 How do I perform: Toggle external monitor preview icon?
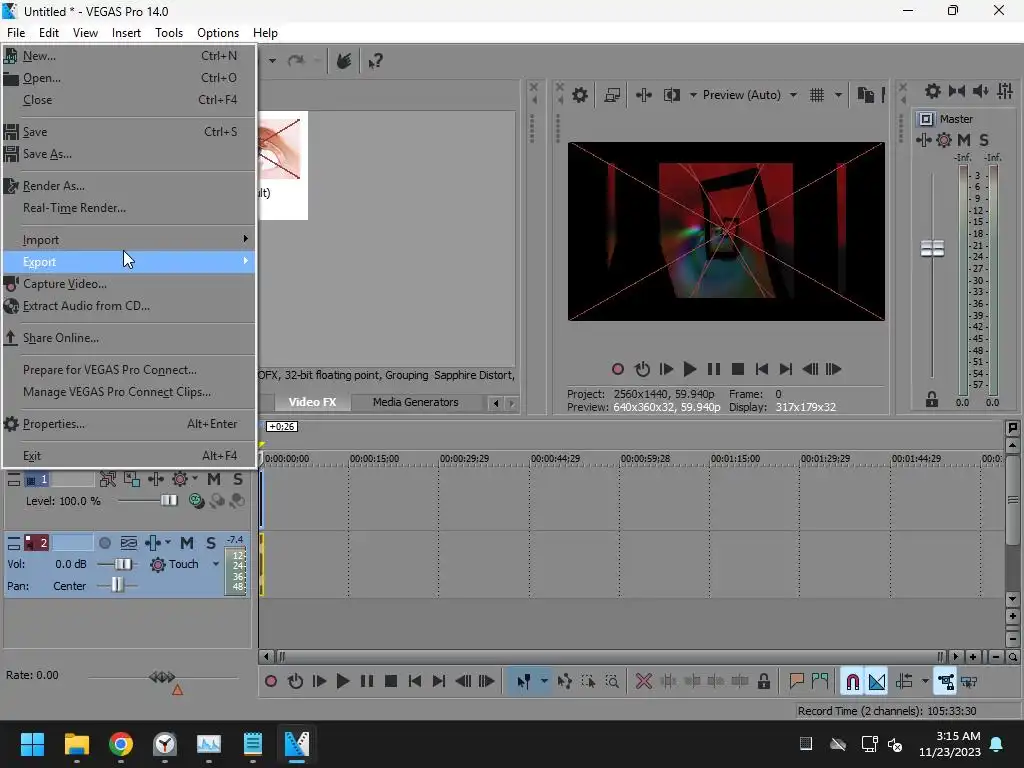point(612,95)
